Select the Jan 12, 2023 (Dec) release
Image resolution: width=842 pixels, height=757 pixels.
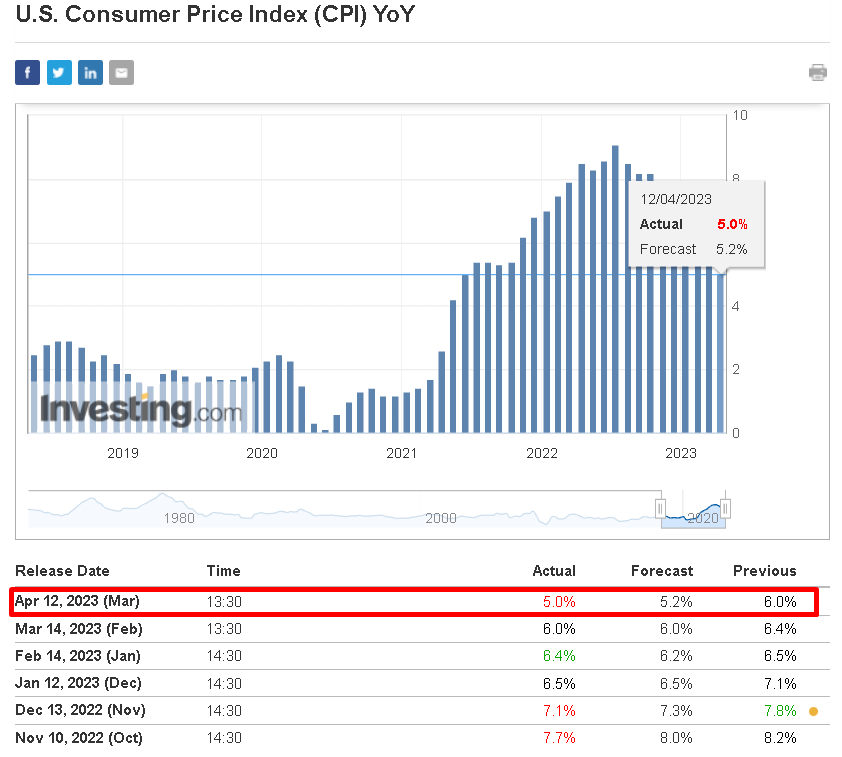click(78, 683)
